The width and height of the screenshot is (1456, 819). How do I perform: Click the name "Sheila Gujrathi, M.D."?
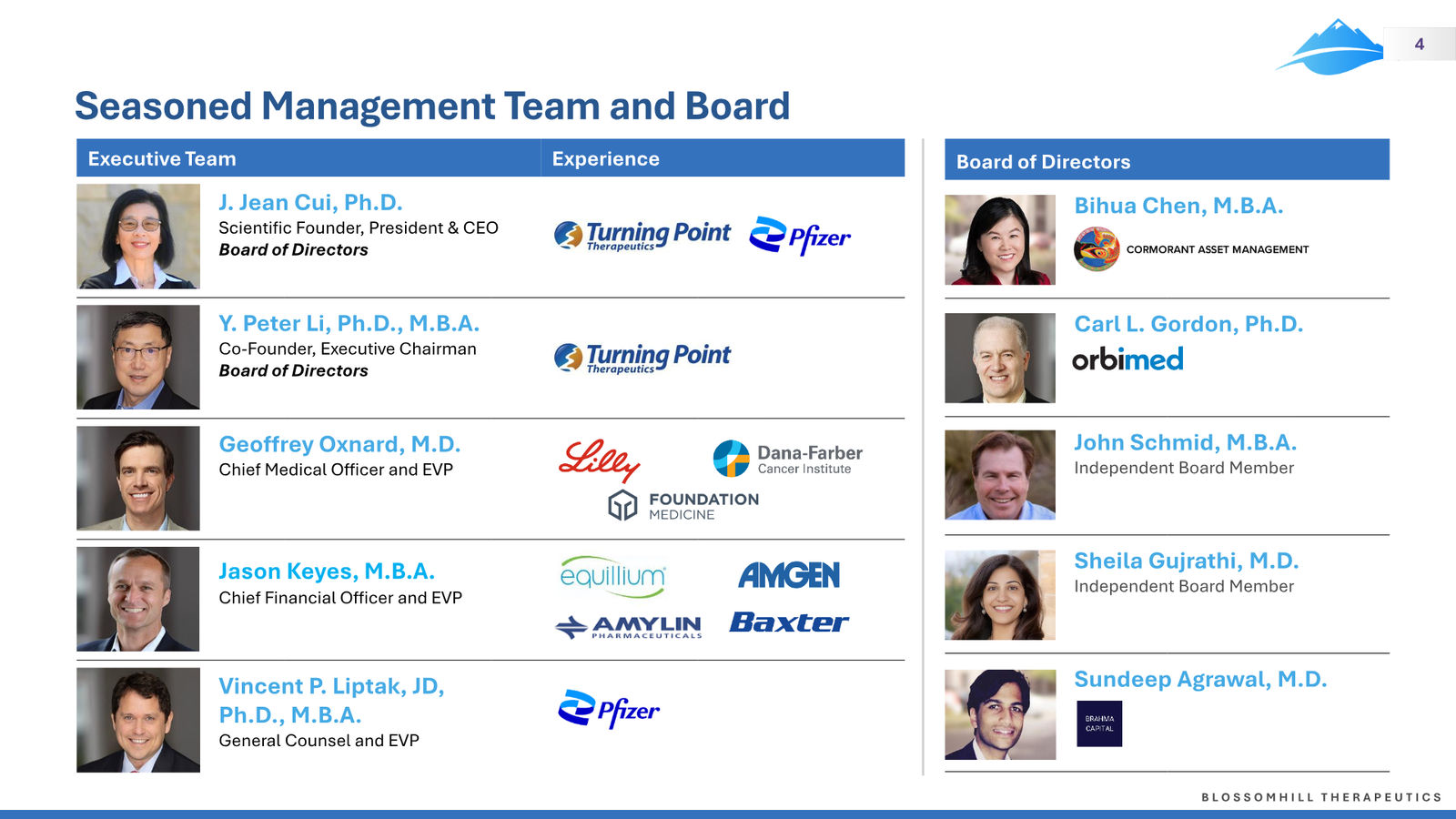[x=1187, y=561]
